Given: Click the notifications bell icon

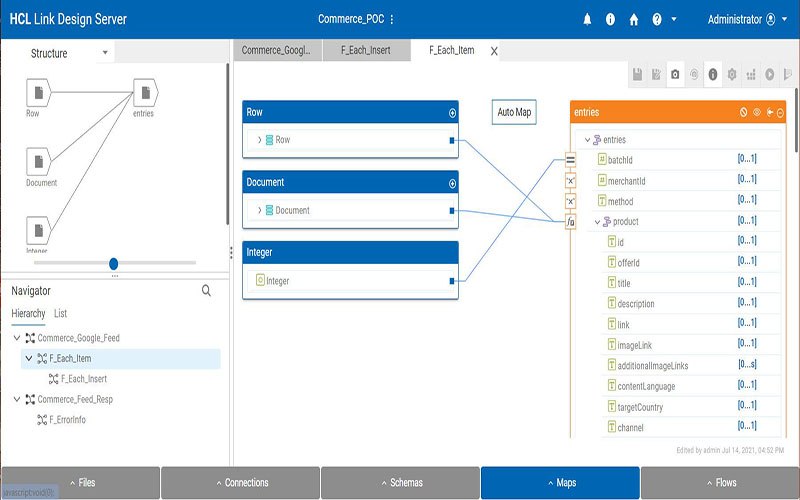Looking at the screenshot, I should coord(587,19).
